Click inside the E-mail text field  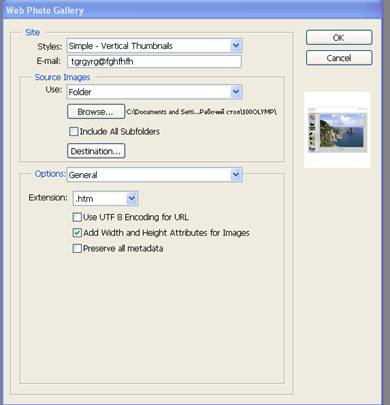(x=154, y=62)
